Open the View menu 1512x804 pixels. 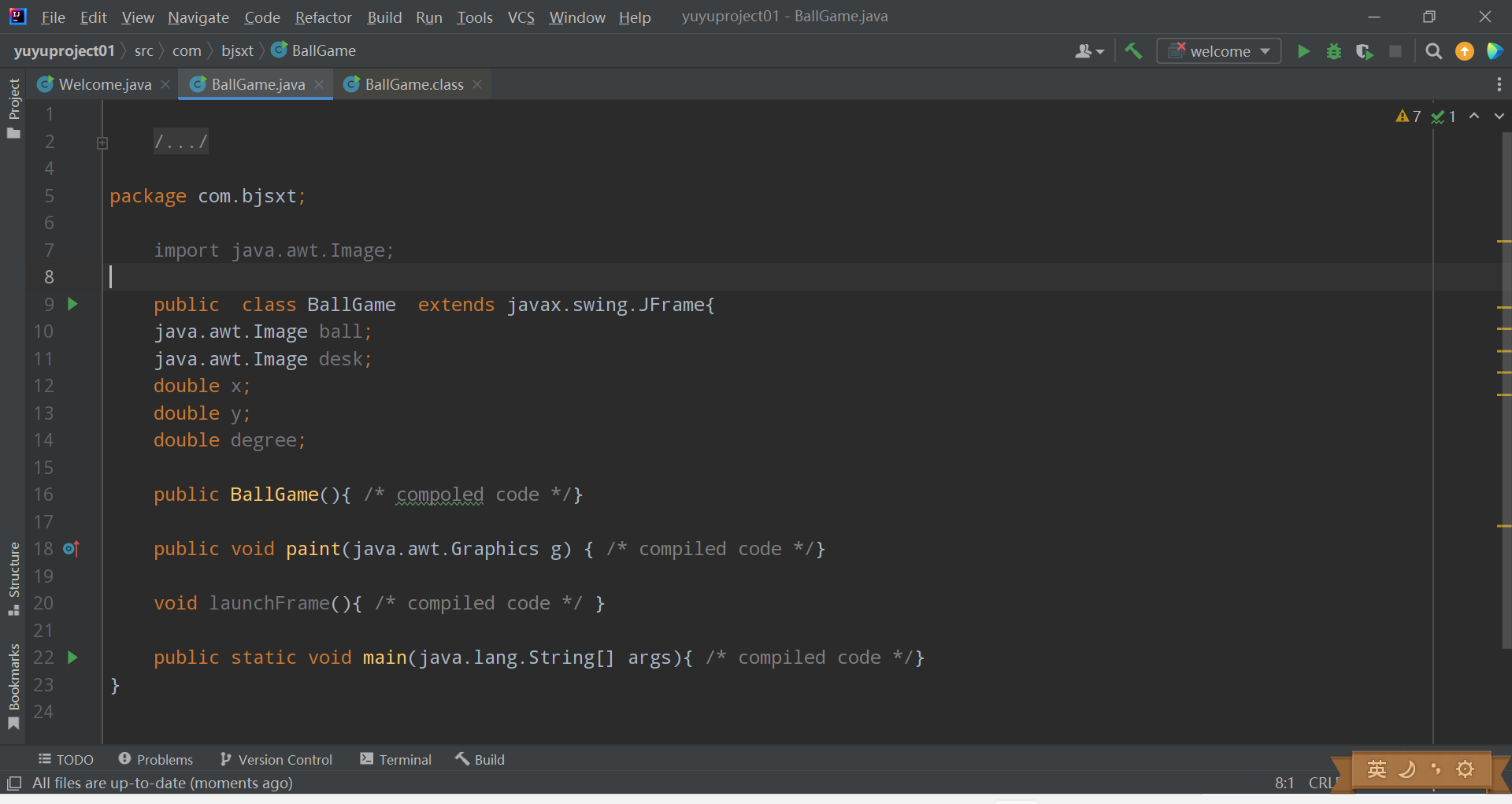[x=138, y=17]
